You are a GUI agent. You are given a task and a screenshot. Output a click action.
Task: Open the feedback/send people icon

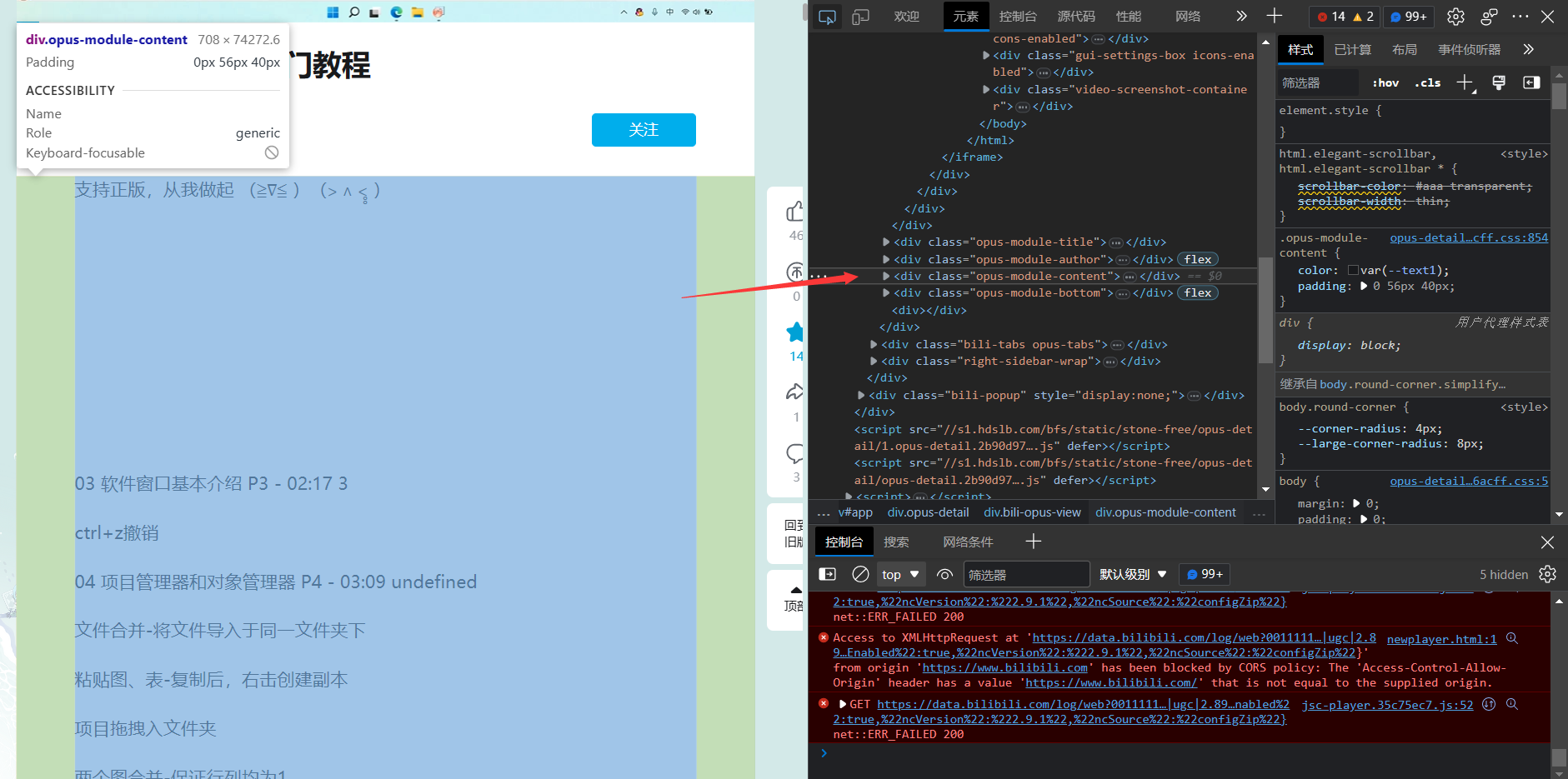(1489, 17)
